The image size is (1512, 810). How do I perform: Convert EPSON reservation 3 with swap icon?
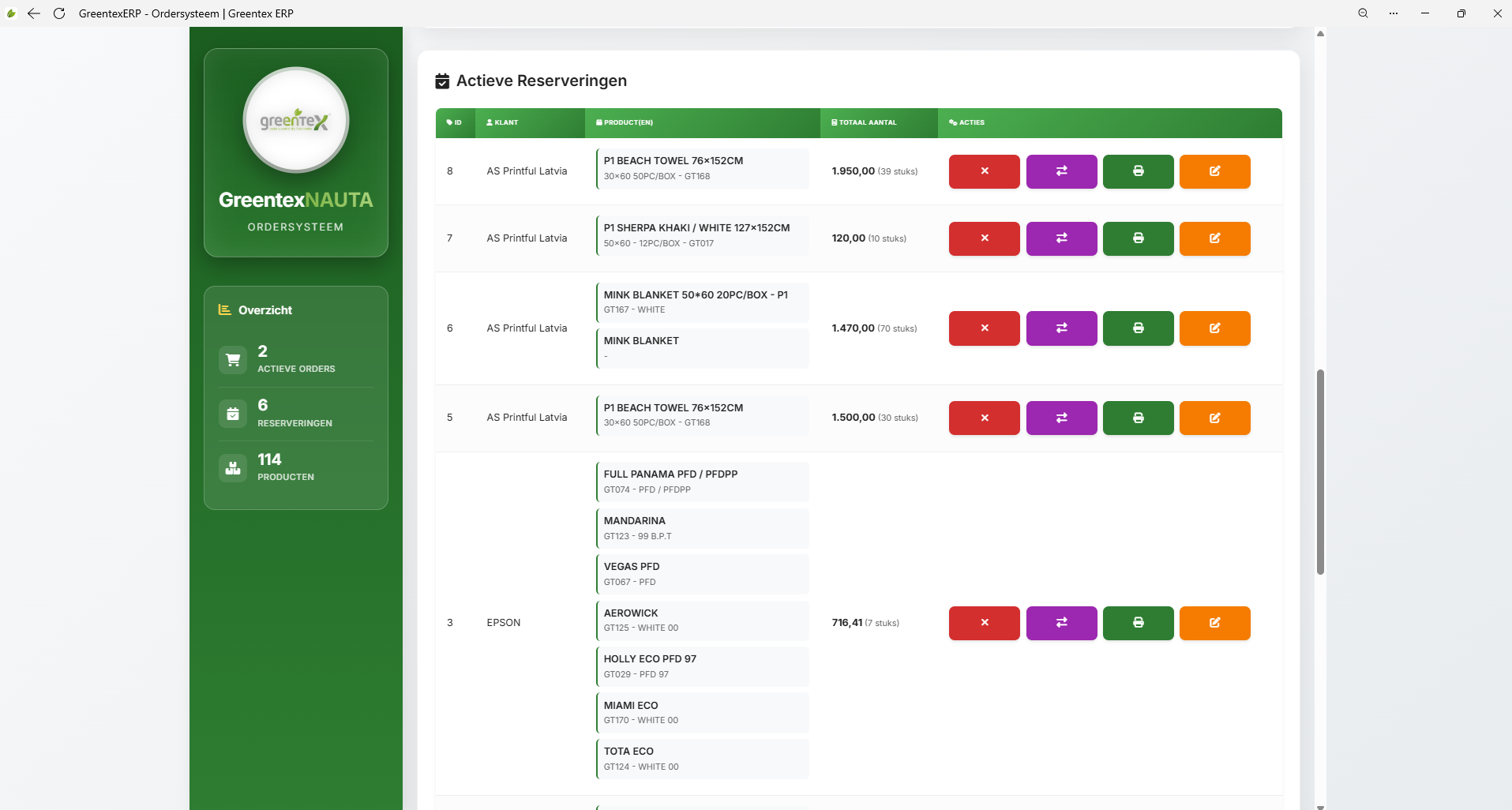pyautogui.click(x=1061, y=623)
